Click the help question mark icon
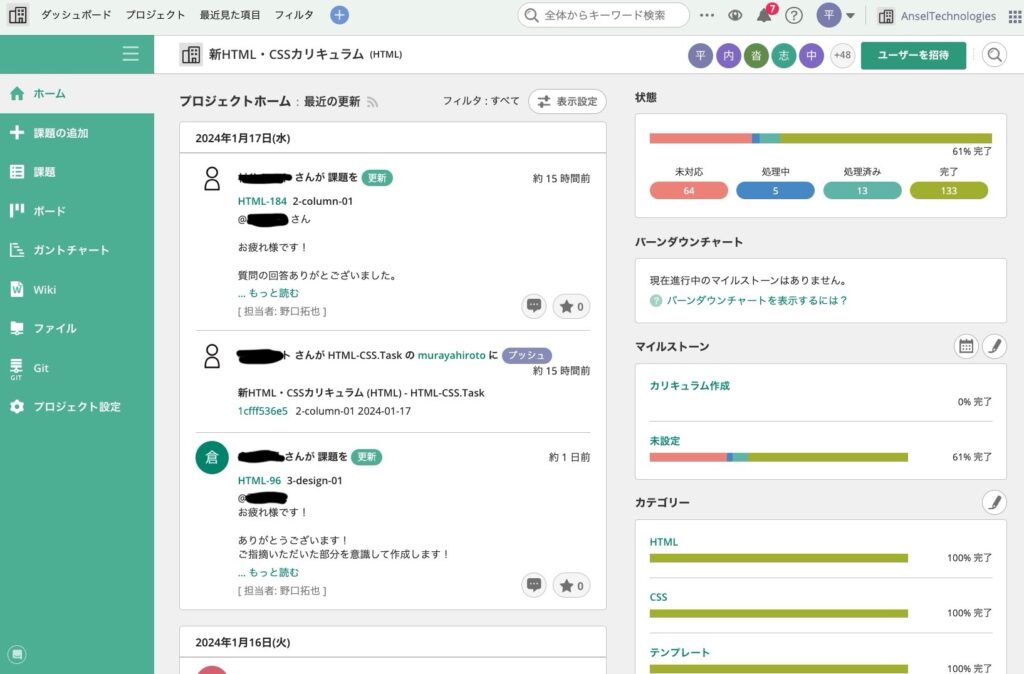The height and width of the screenshot is (674, 1024). 793,15
